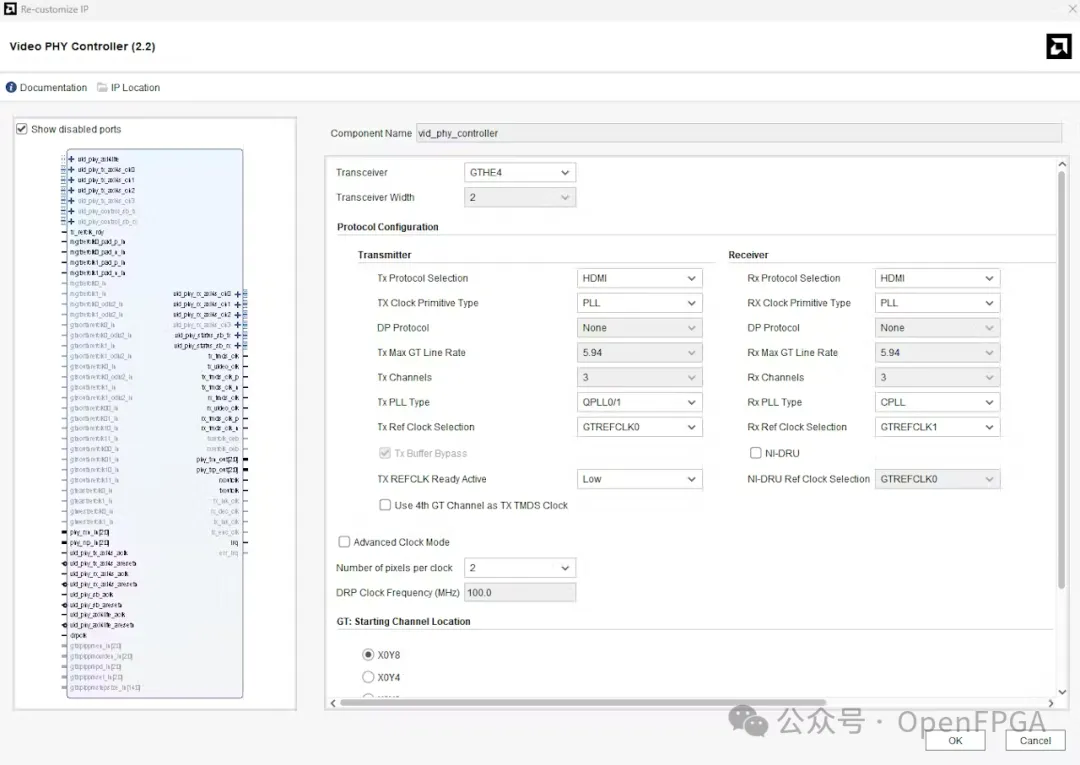Click the tx_refclk_rdy port label

[87, 232]
